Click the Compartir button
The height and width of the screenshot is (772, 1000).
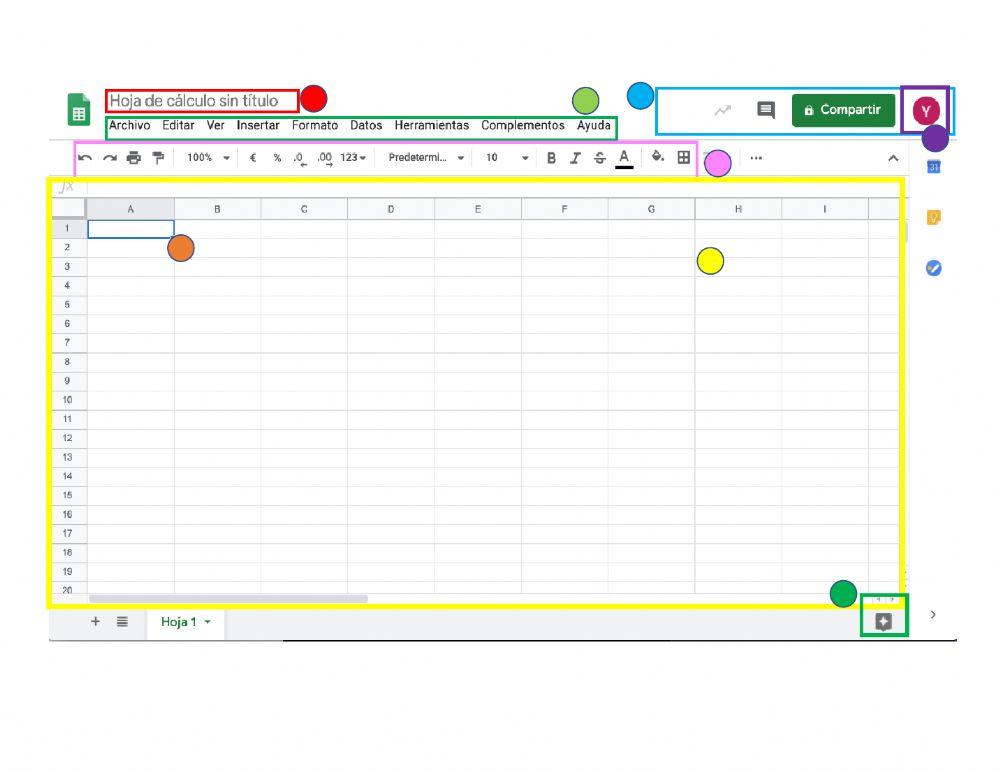click(x=843, y=110)
